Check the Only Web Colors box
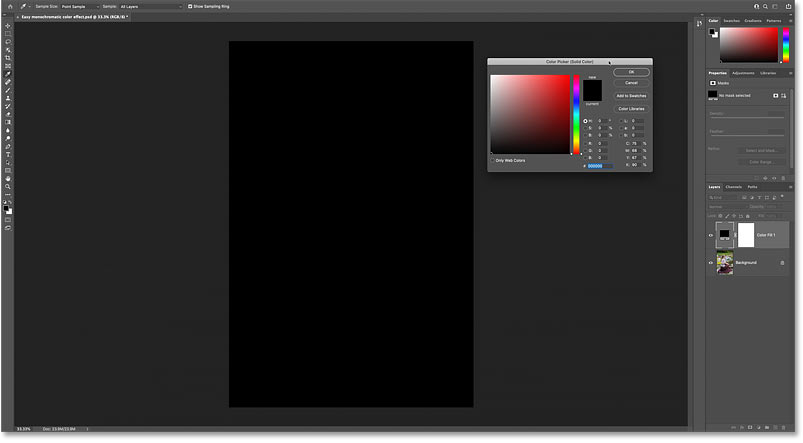 pos(493,161)
